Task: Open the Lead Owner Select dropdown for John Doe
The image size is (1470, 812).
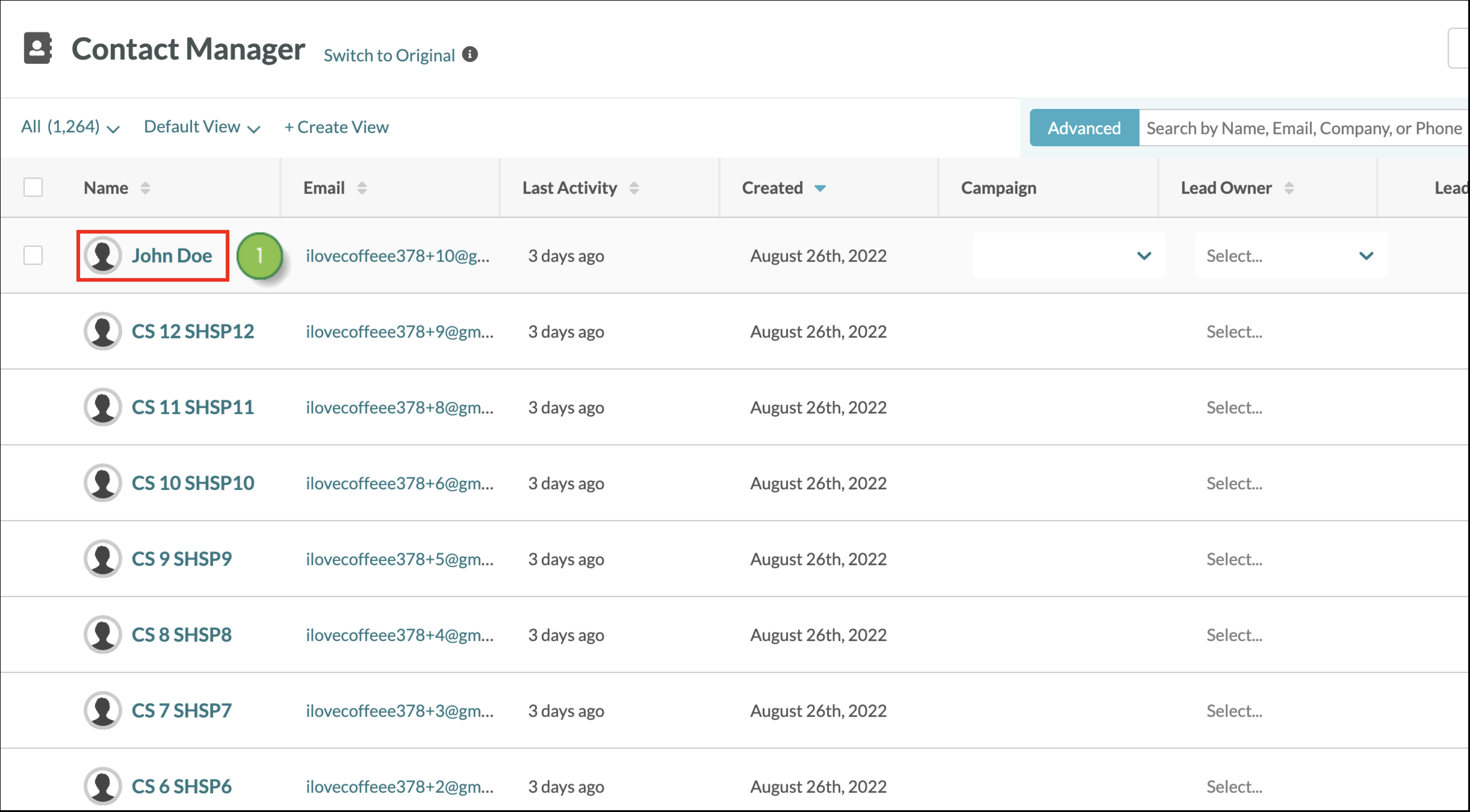Action: coord(1291,255)
